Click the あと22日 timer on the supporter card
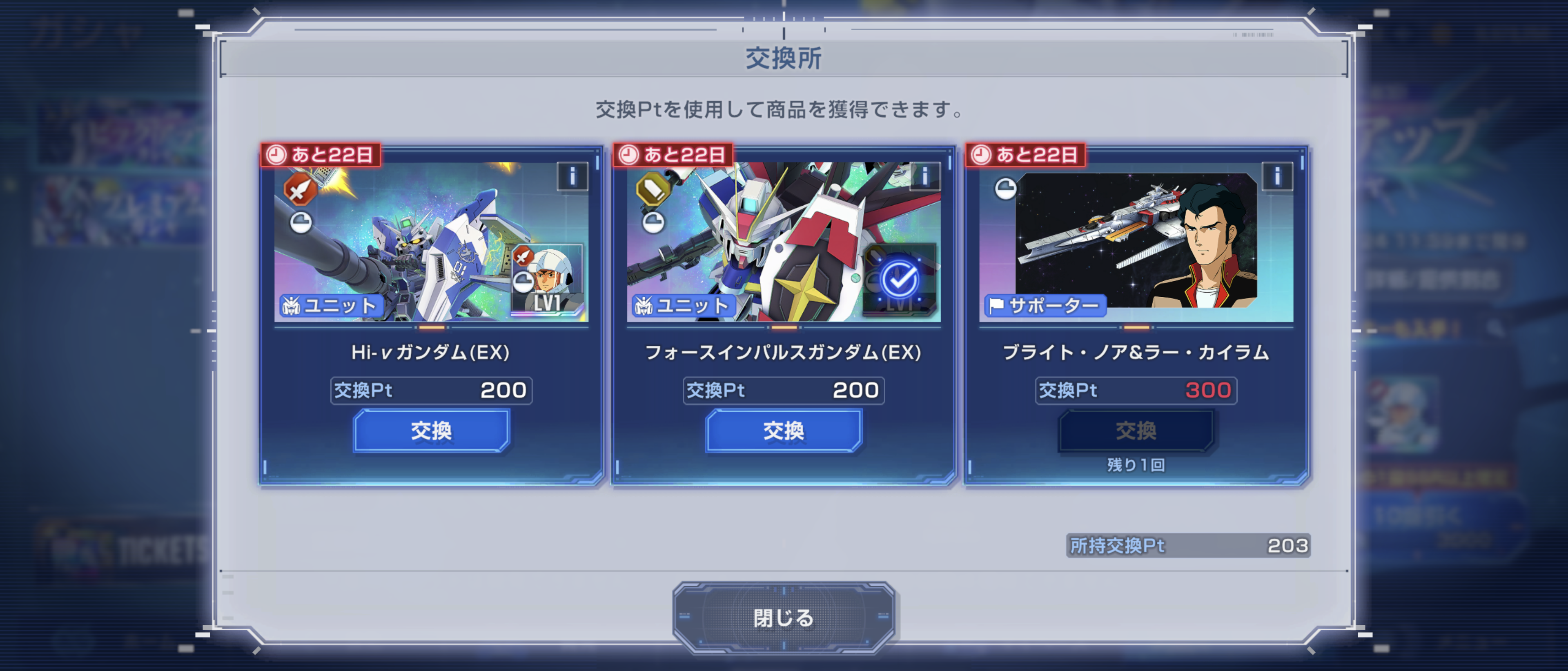Viewport: 1568px width, 671px height. click(1026, 155)
